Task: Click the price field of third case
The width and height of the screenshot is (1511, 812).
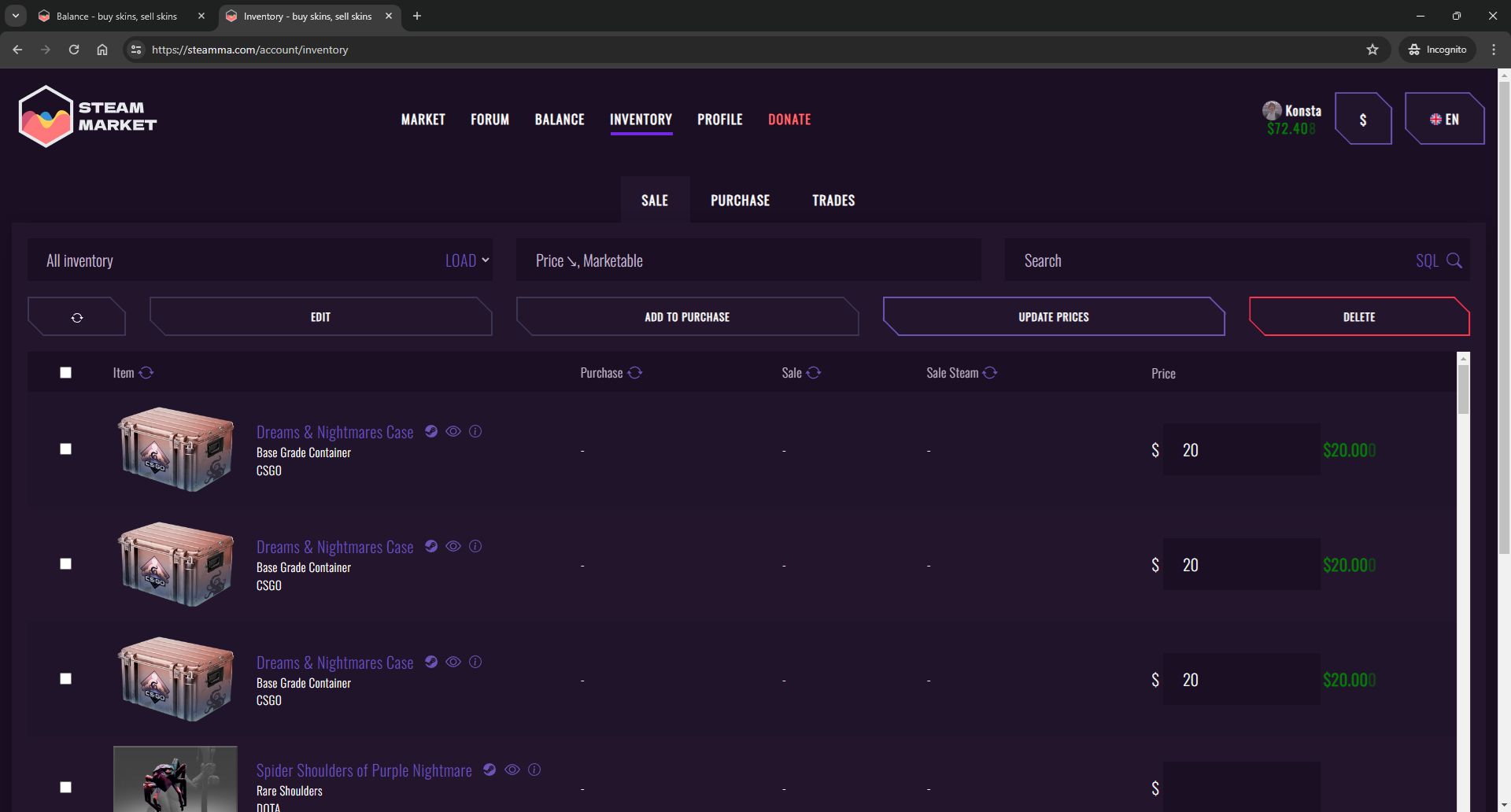Action: (1241, 680)
